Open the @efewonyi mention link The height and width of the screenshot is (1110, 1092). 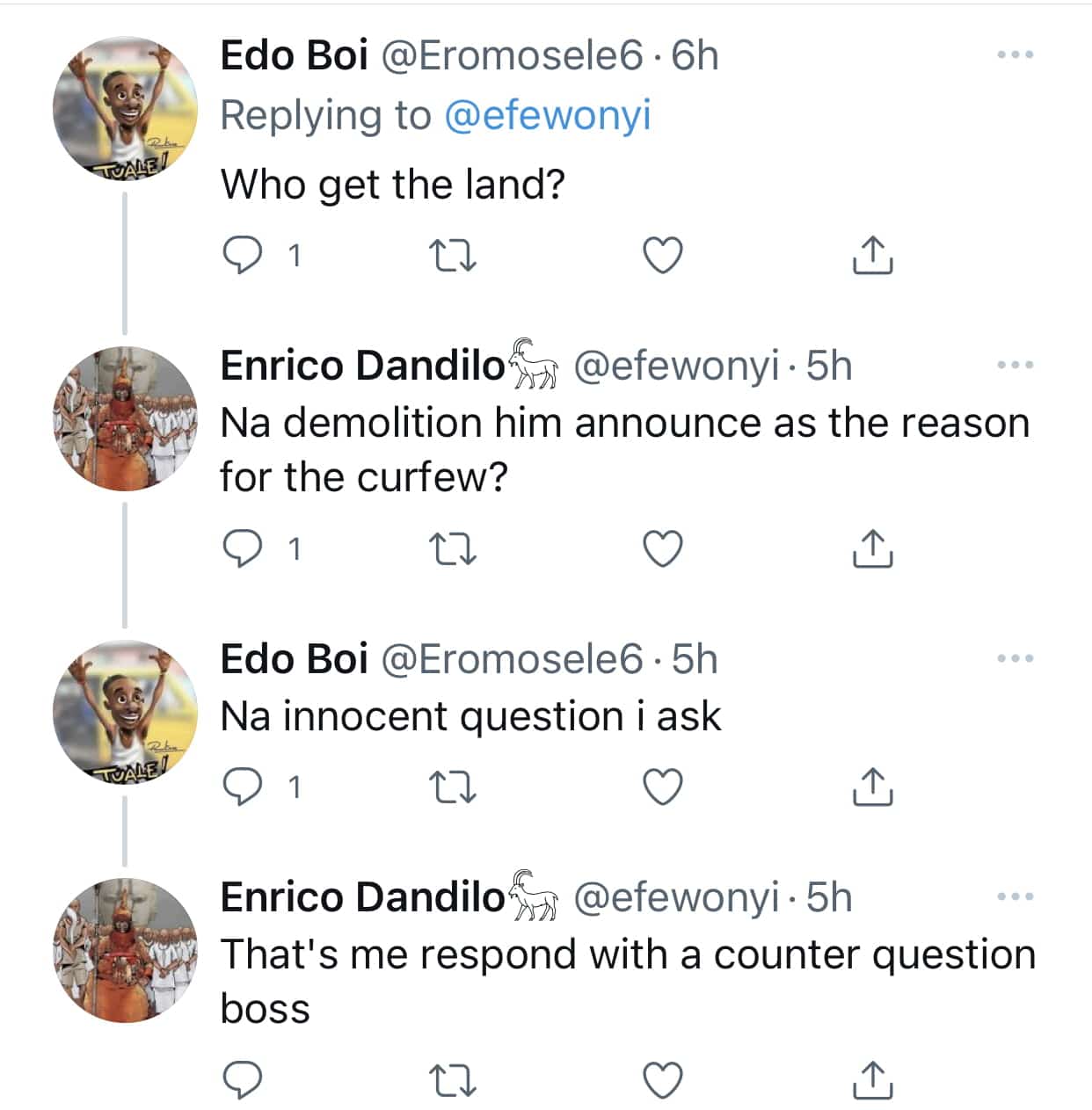tap(547, 116)
